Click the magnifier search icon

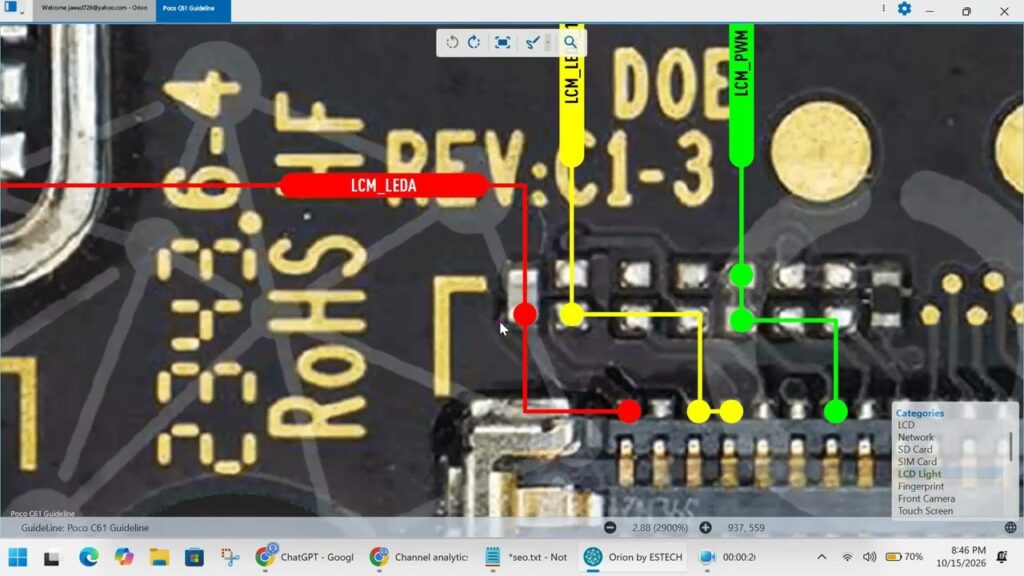click(570, 42)
